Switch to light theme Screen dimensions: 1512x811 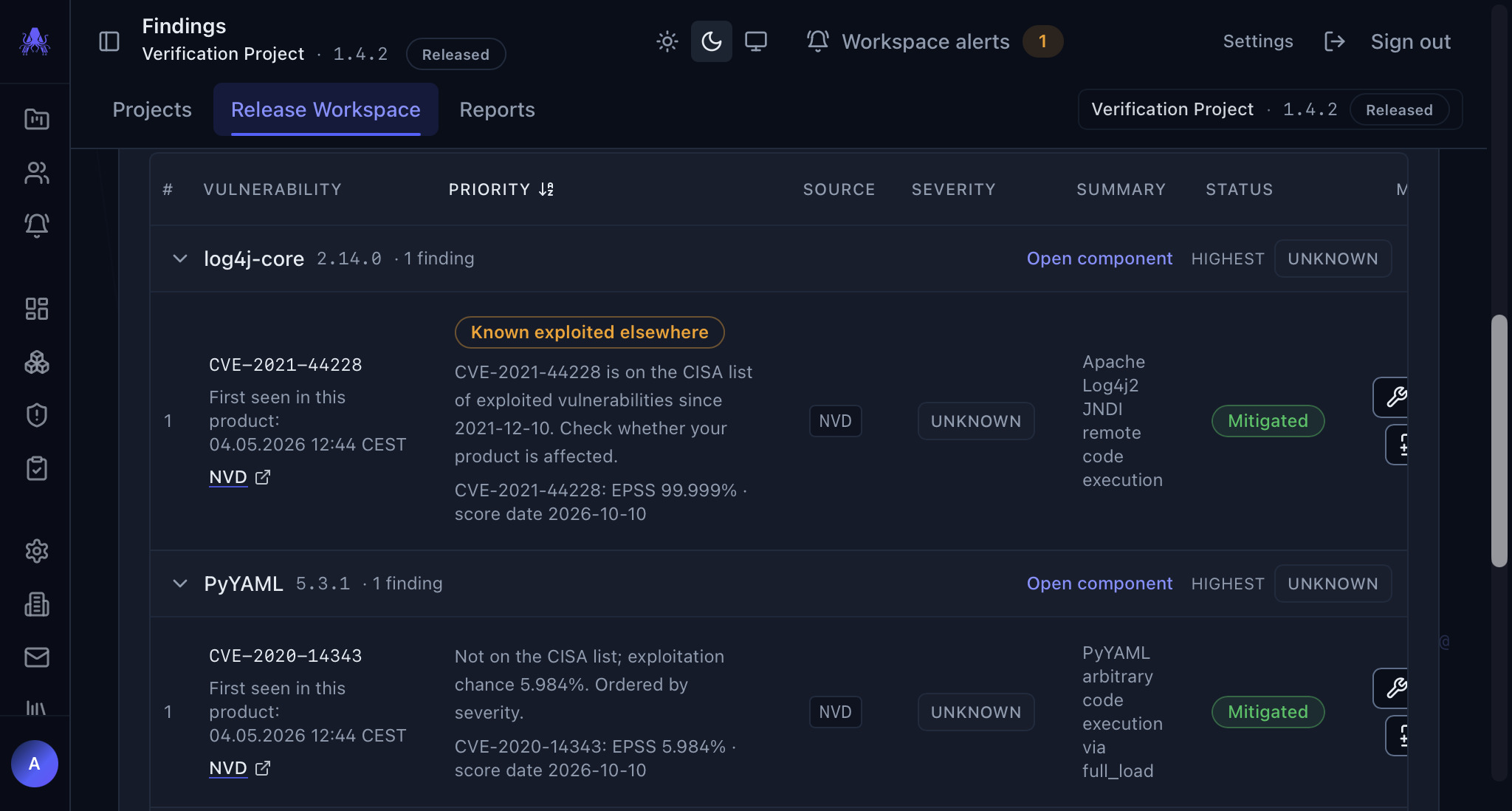tap(667, 41)
